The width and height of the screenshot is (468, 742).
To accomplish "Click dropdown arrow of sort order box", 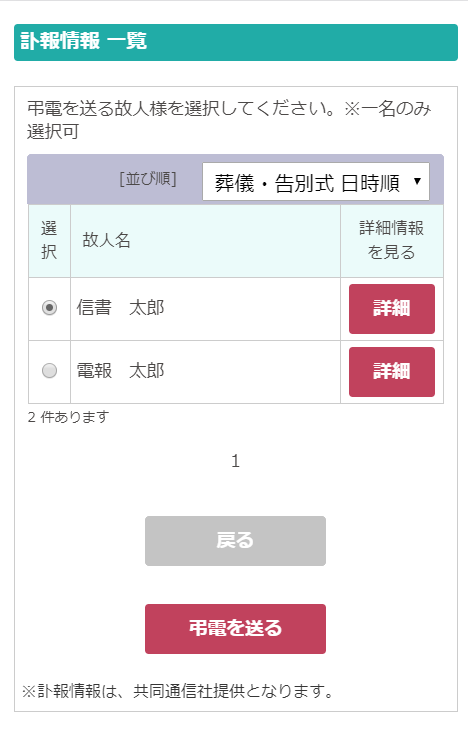I will pos(417,181).
